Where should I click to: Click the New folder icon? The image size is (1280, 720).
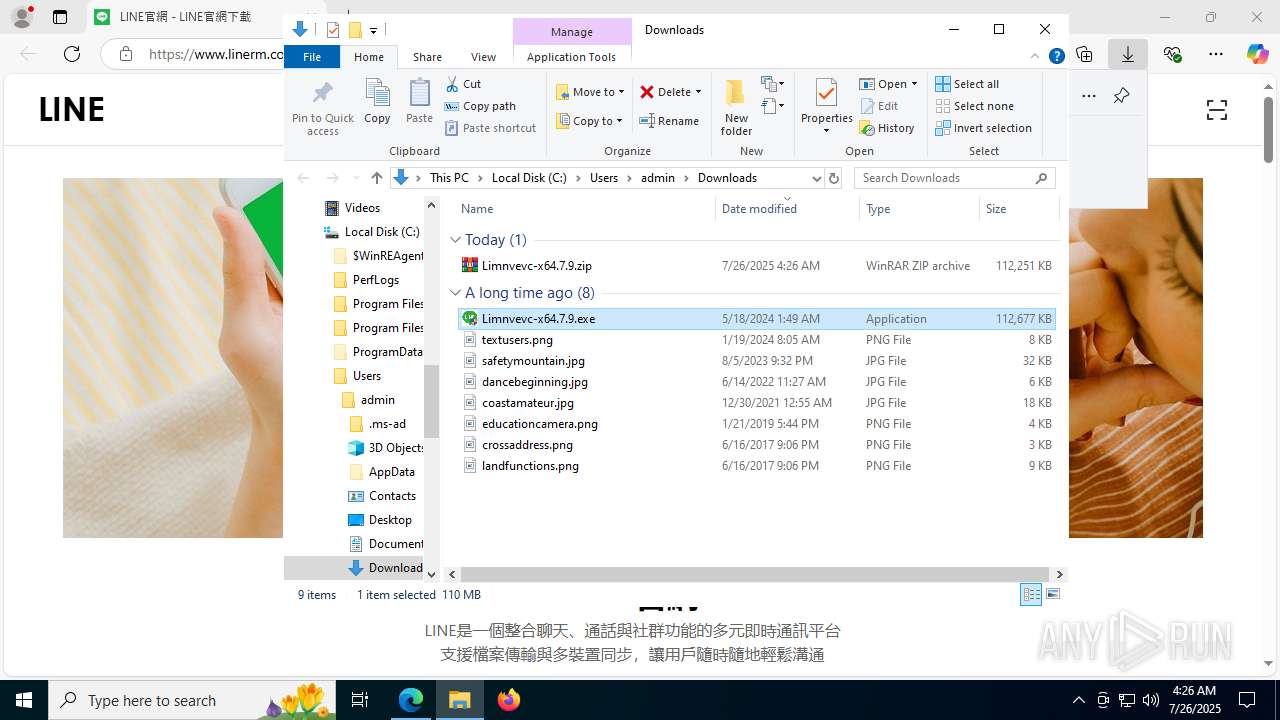[736, 93]
